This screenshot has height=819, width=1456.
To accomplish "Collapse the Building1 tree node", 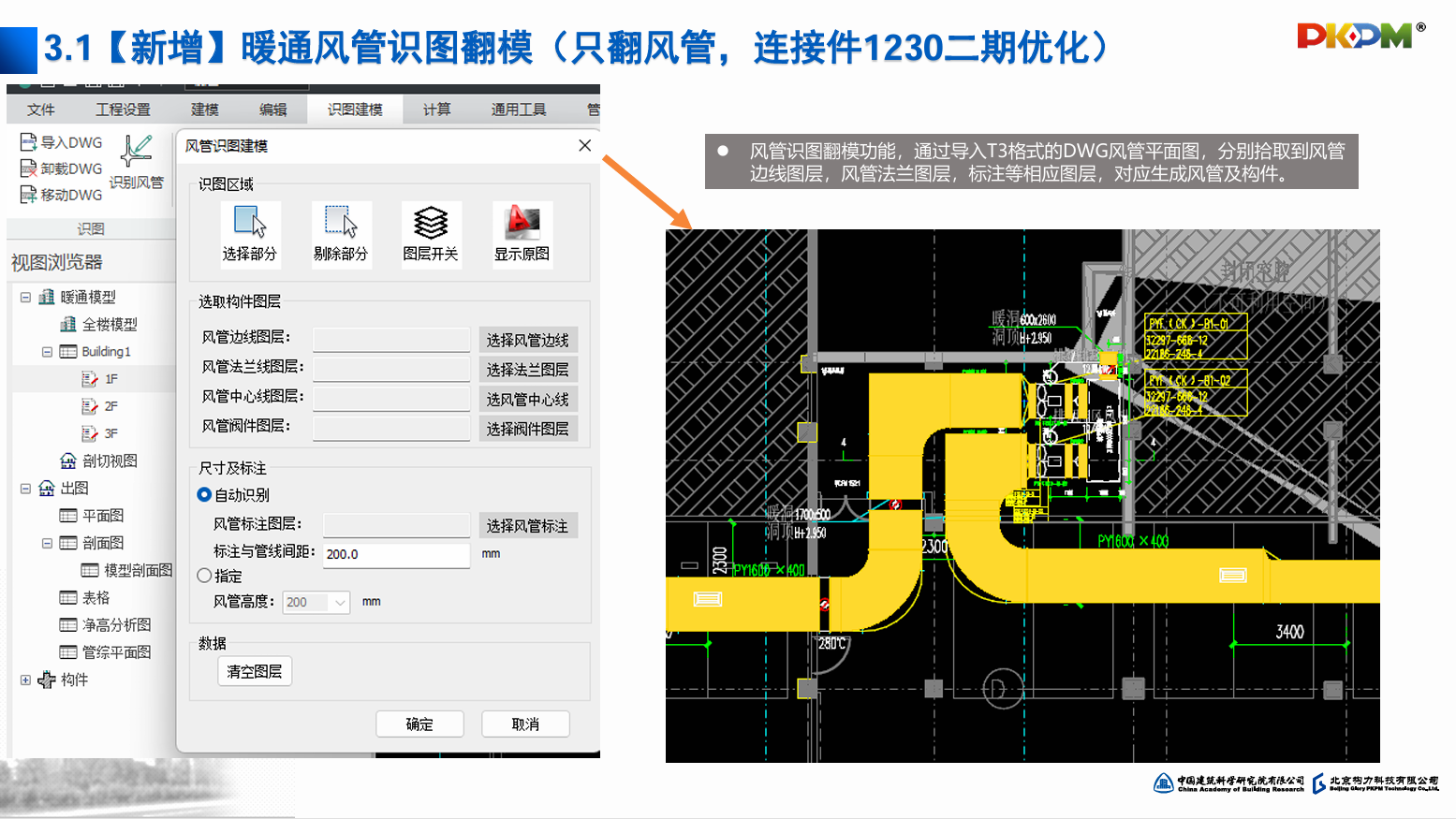I will click(47, 352).
